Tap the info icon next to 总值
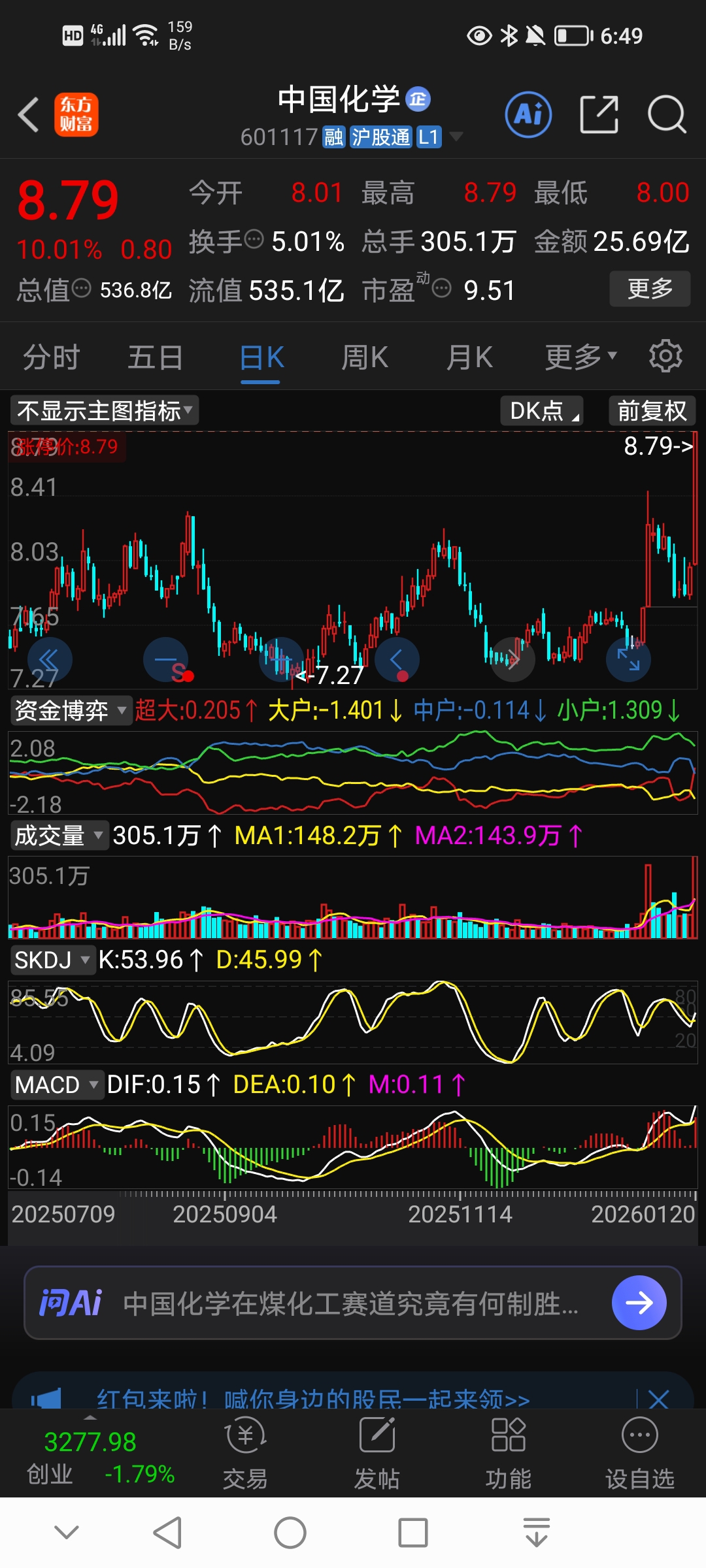 coord(81,288)
